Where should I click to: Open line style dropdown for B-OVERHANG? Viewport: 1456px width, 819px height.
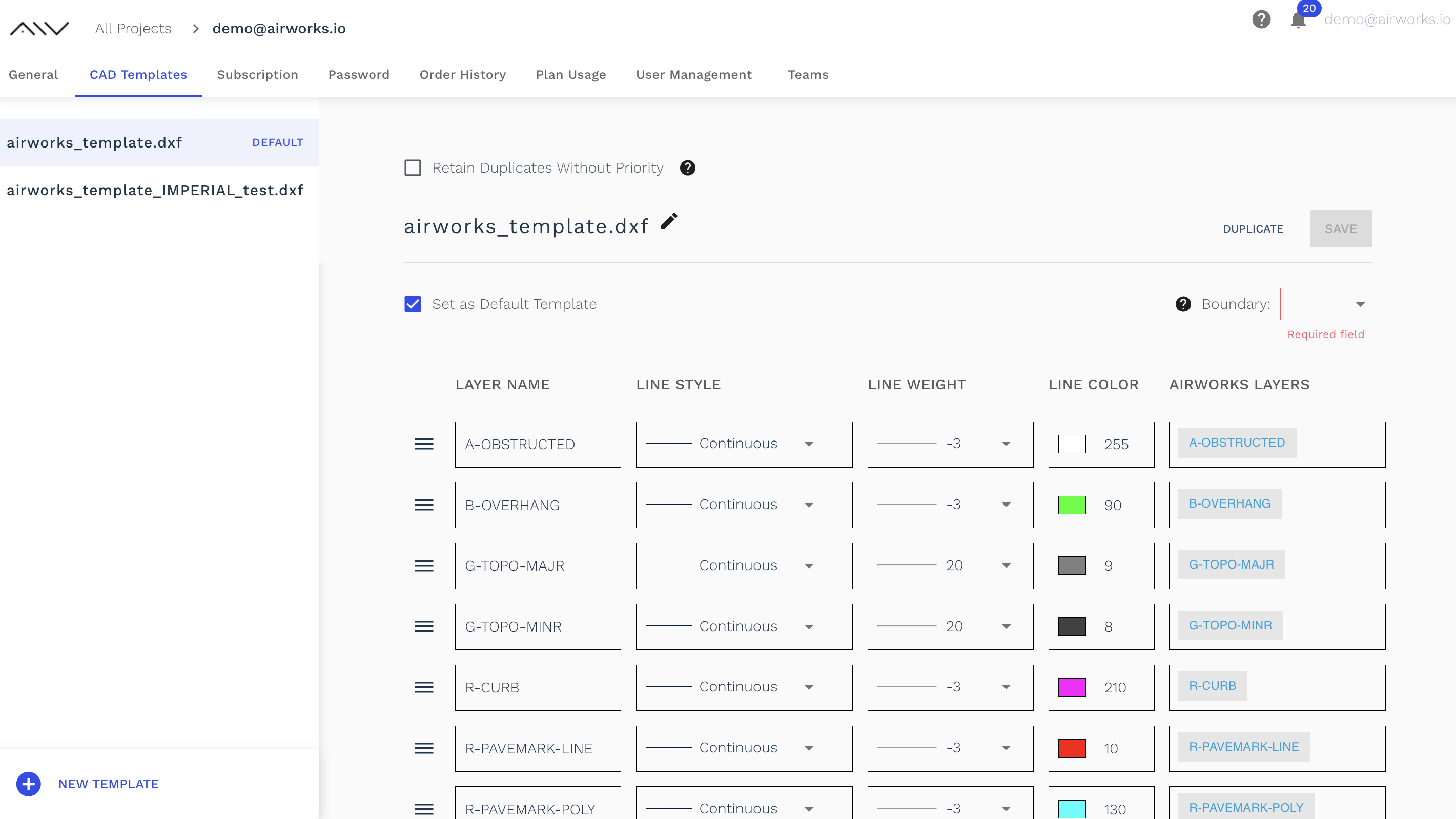[744, 505]
